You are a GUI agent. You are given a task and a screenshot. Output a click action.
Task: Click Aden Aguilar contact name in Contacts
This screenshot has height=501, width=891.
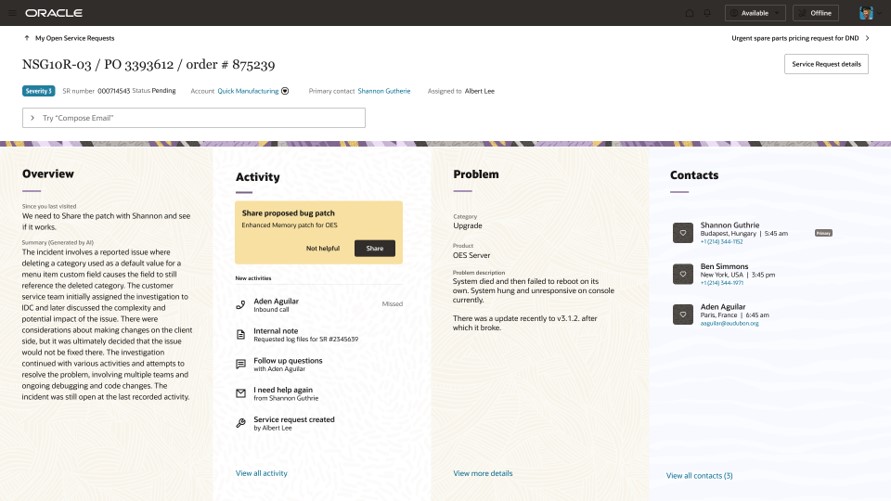pyautogui.click(x=722, y=307)
